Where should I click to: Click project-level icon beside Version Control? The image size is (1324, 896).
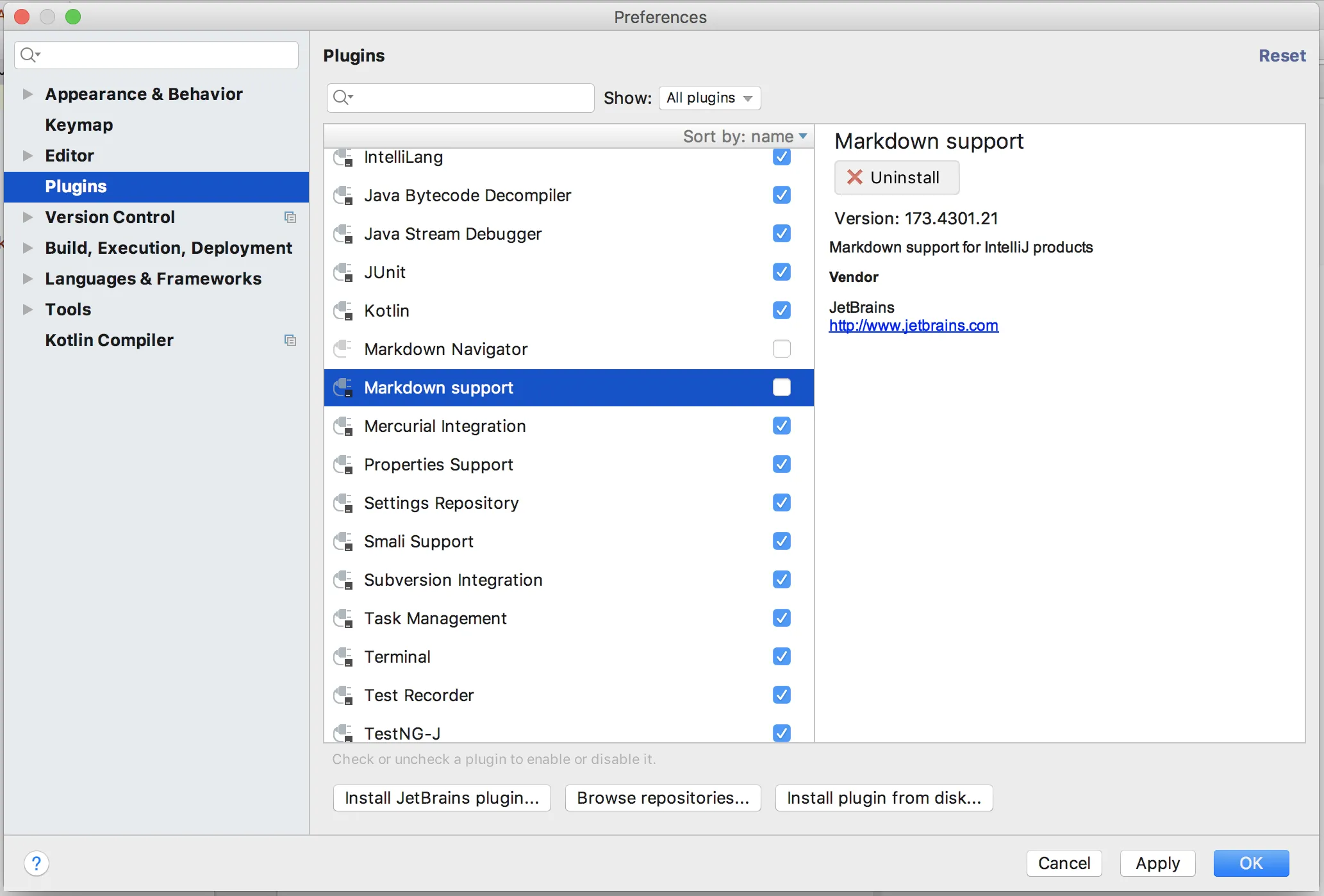pyautogui.click(x=290, y=217)
